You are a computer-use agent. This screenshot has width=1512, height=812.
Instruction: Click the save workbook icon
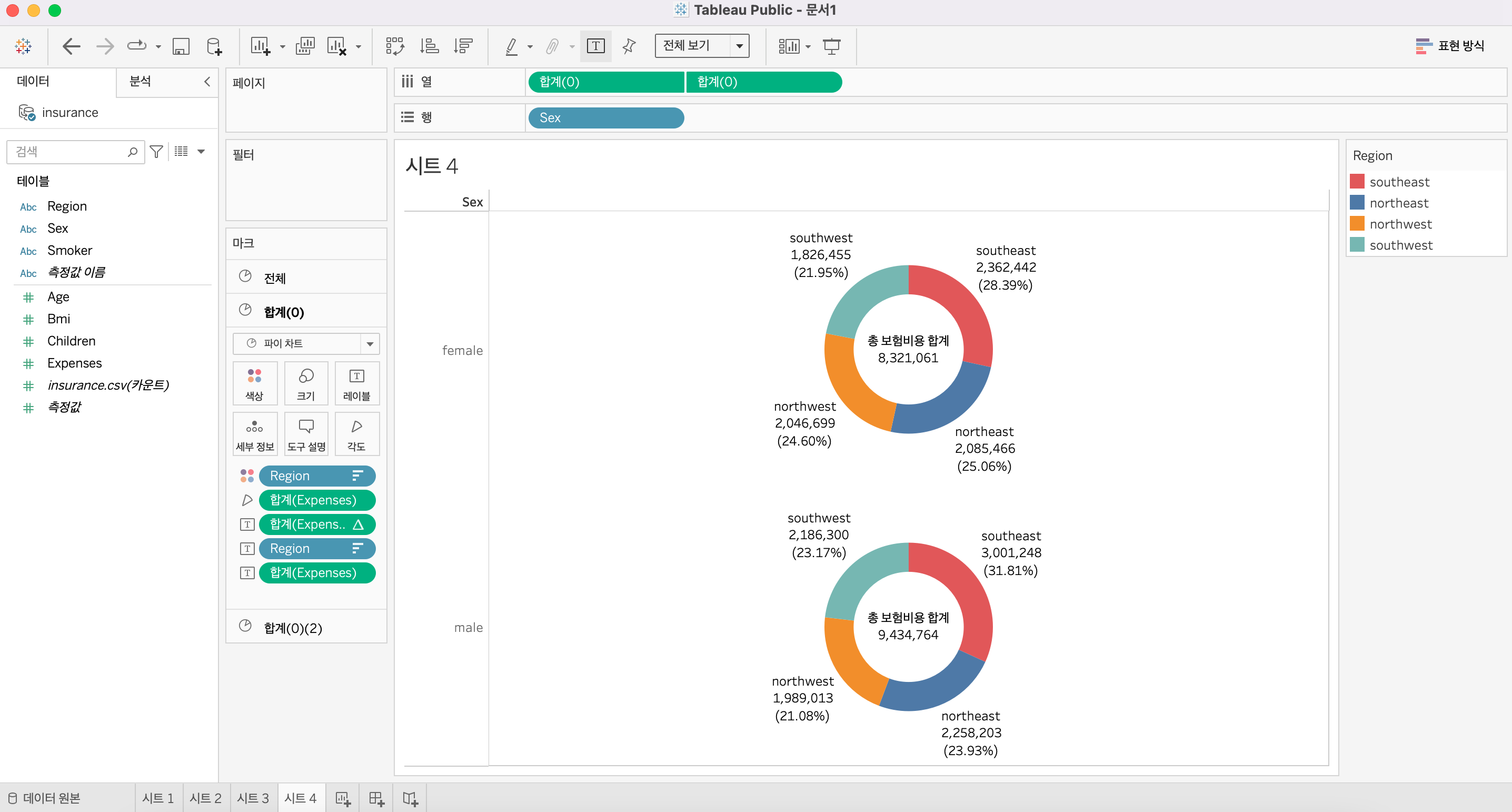point(180,46)
